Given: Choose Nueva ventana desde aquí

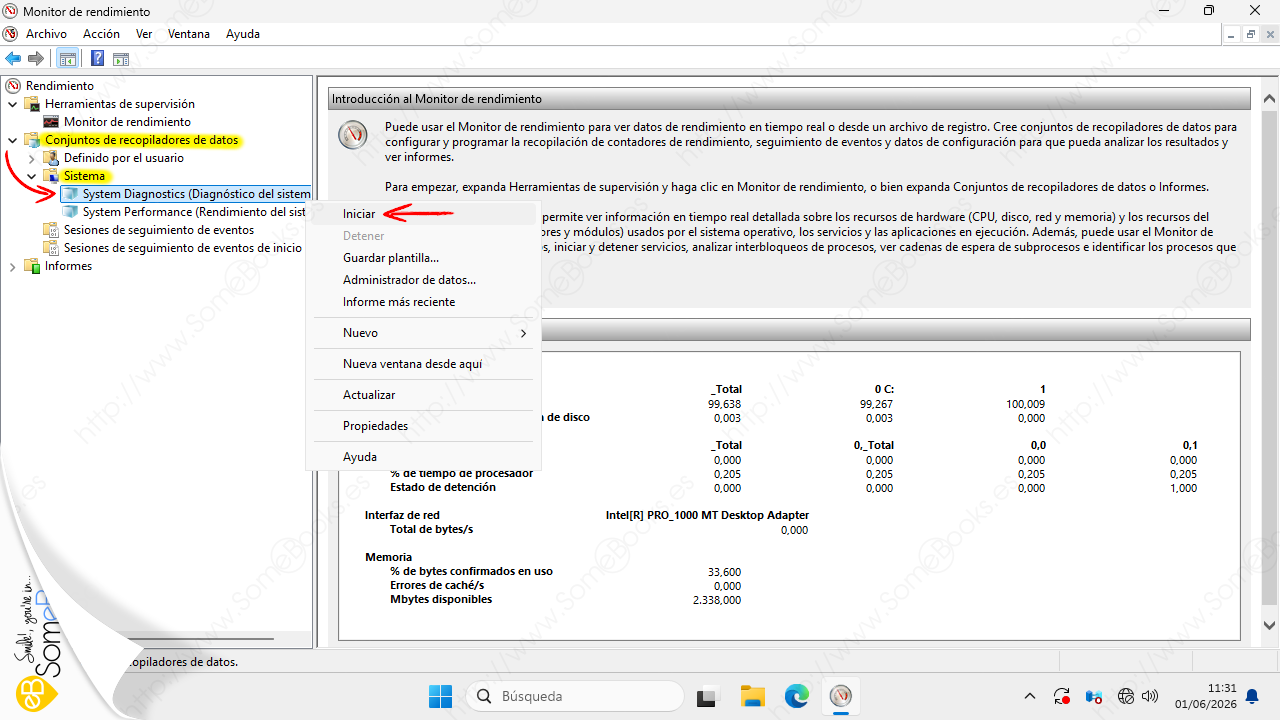Looking at the screenshot, I should 423,364.
